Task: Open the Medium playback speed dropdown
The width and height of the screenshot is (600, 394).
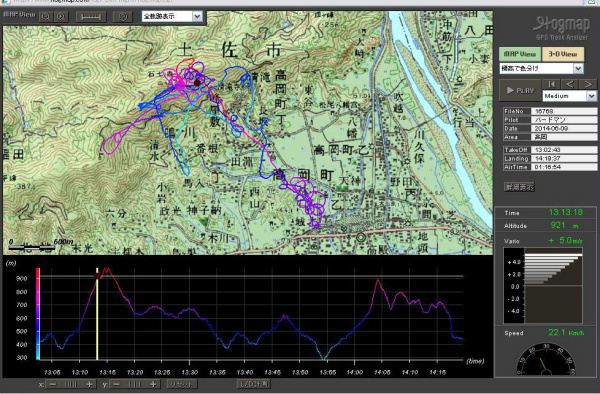Action: point(569,96)
